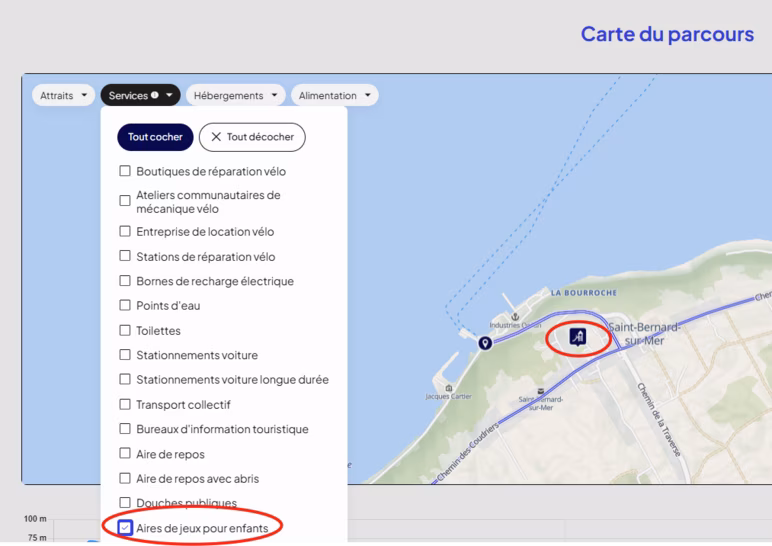Click the Saint-Bernard-sur-Mer ferry marker icon
The height and width of the screenshot is (546, 772).
(541, 391)
